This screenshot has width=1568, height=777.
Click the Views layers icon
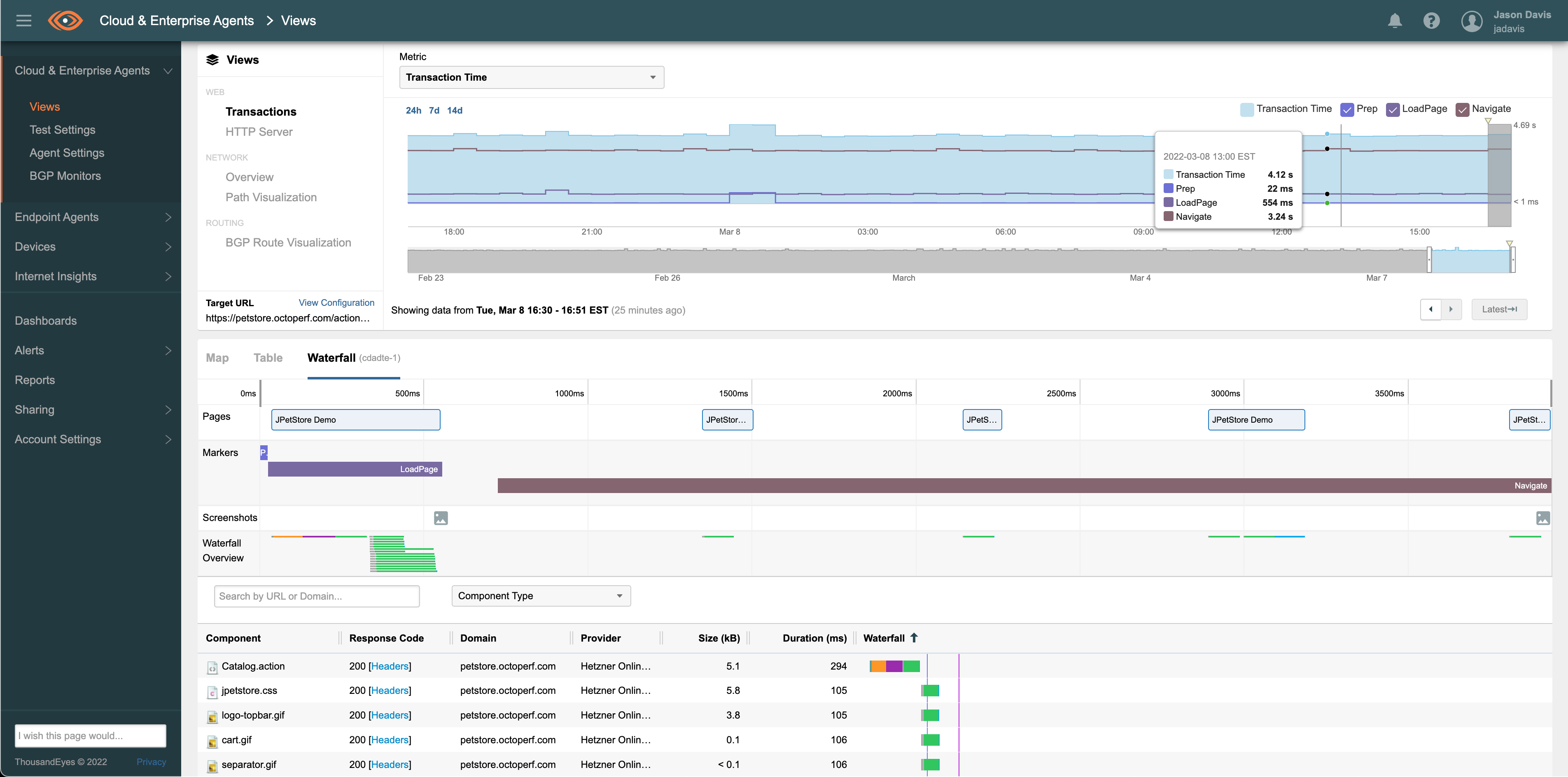coord(212,60)
